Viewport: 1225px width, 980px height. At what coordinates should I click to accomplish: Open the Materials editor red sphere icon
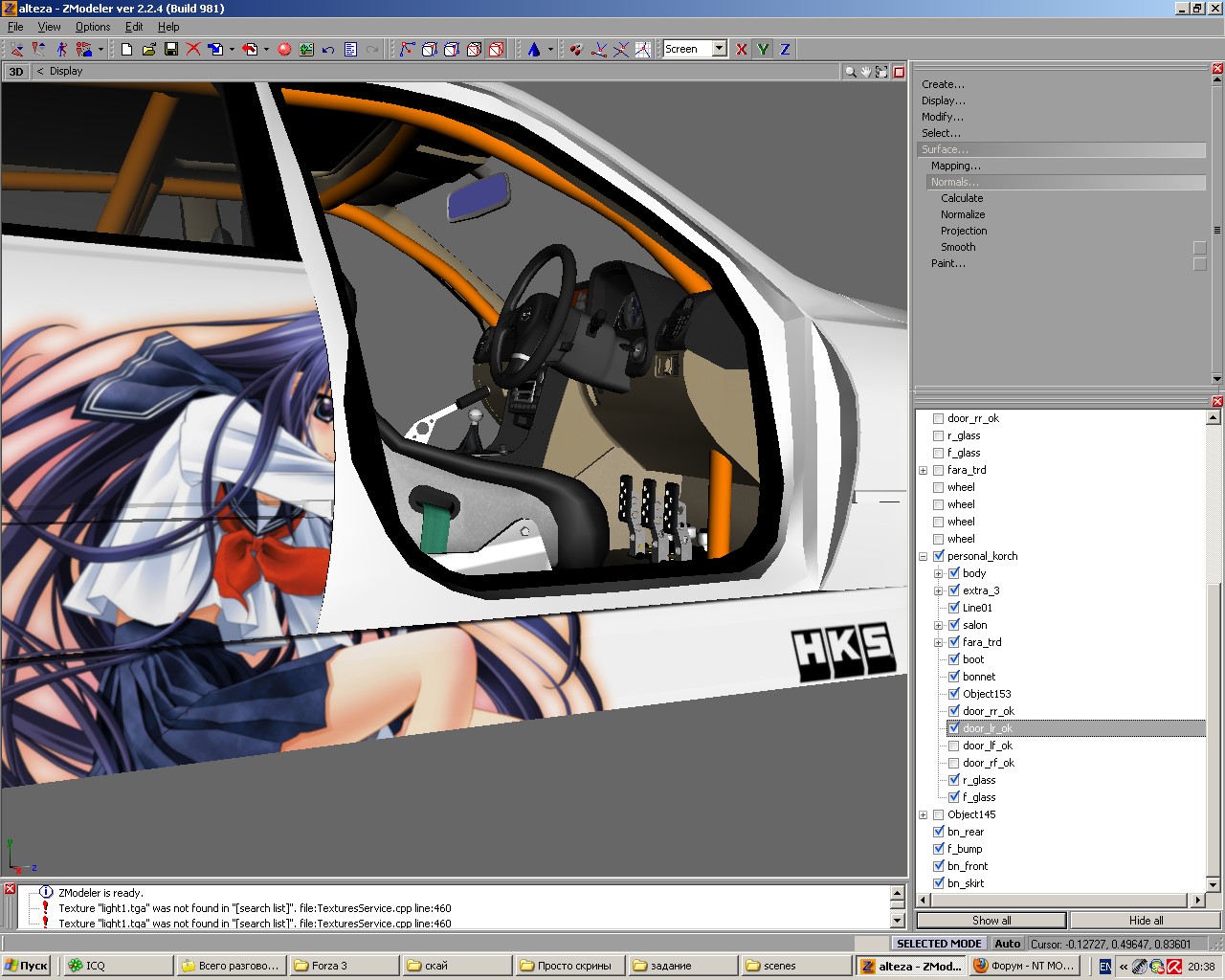click(x=284, y=49)
